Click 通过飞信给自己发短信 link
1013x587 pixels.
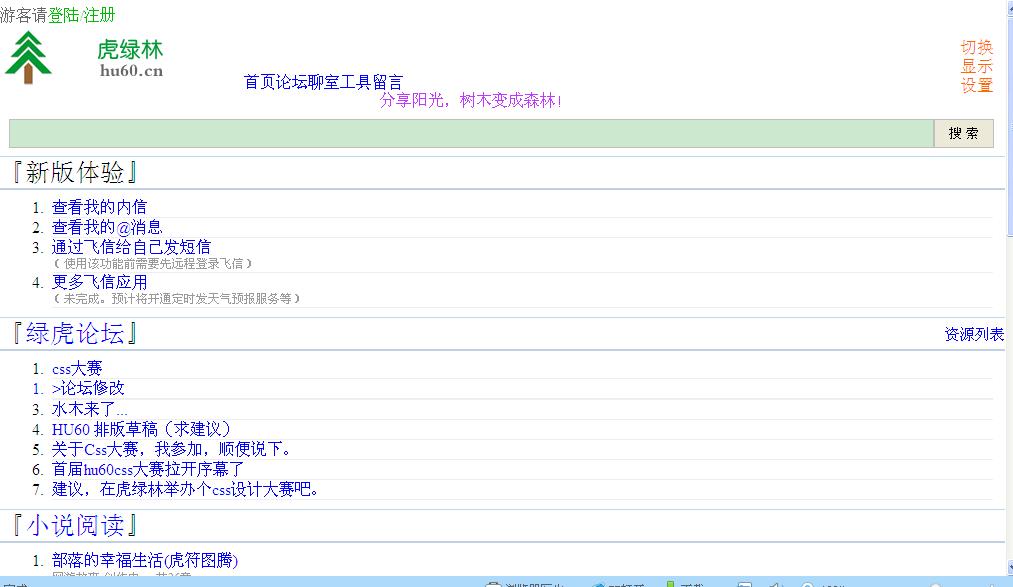131,247
